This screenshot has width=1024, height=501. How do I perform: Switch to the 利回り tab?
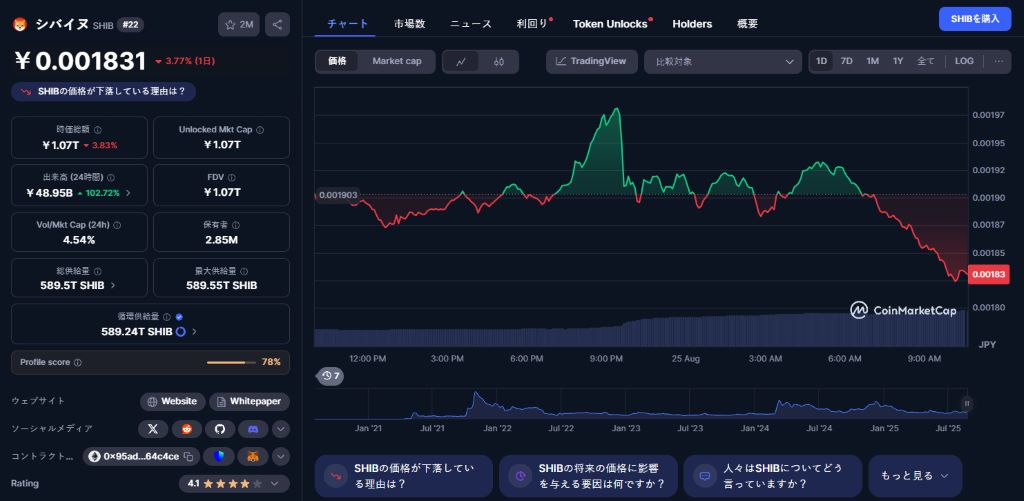click(x=534, y=24)
